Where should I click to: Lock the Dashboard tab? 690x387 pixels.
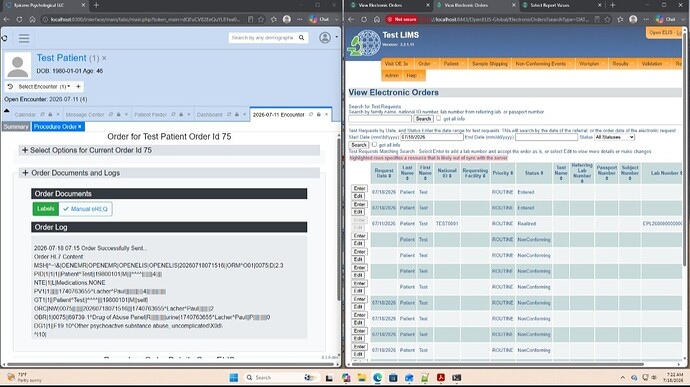237,114
